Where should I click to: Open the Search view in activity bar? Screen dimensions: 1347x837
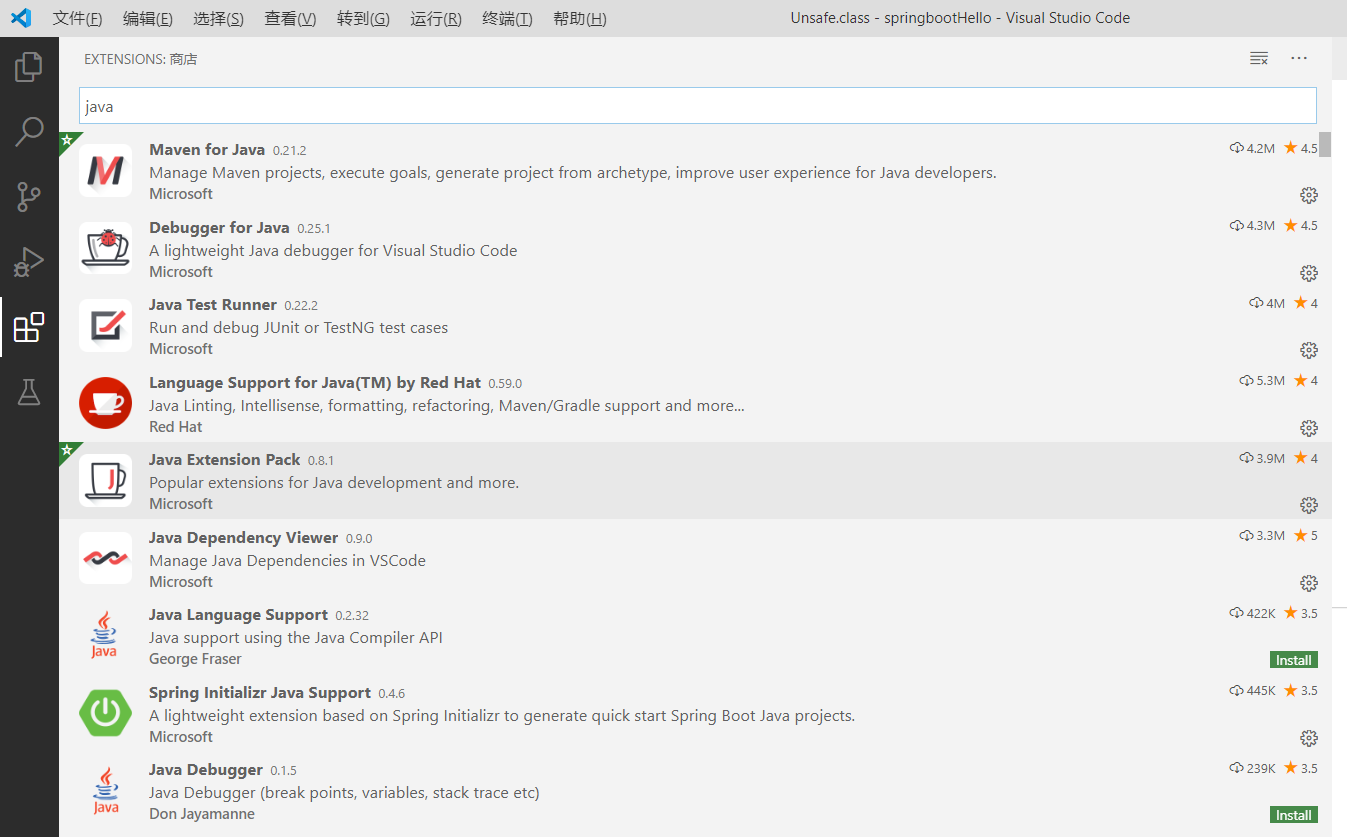[x=29, y=131]
